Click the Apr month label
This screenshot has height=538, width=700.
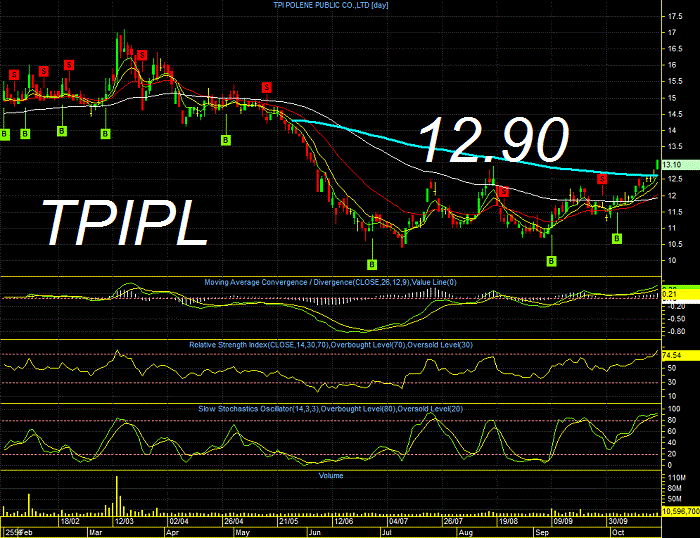[172, 533]
